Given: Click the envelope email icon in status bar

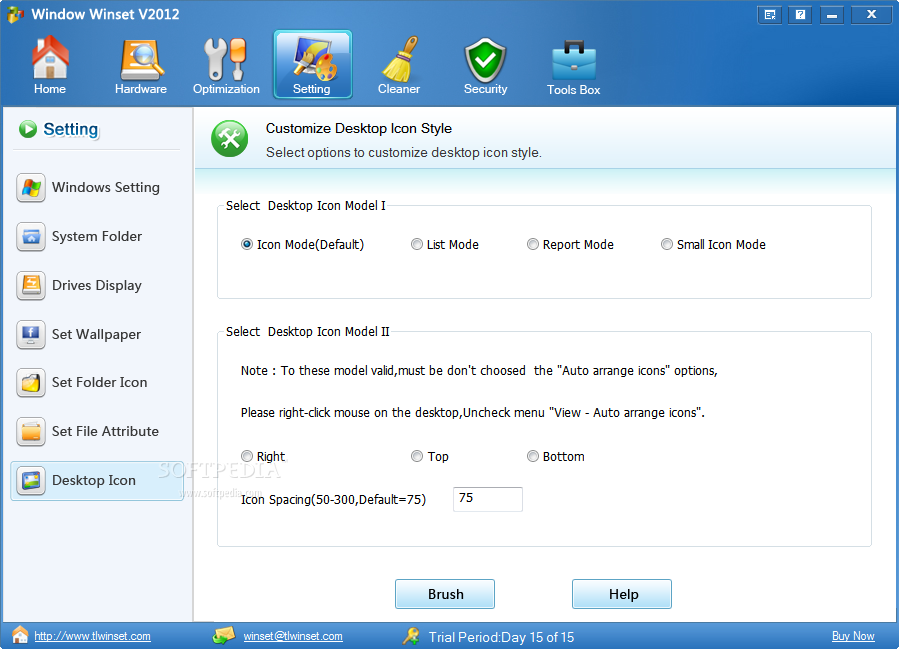Looking at the screenshot, I should tap(224, 635).
